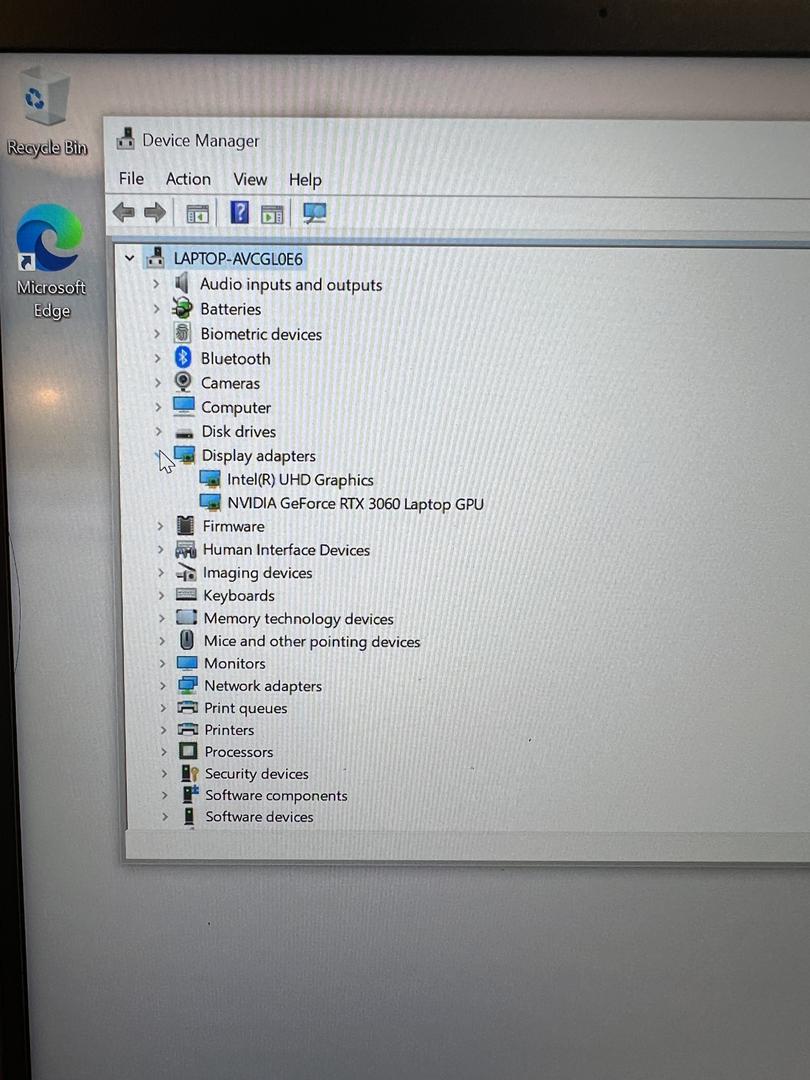Select the Memory technology devices label
This screenshot has height=1080, width=810.
point(299,619)
